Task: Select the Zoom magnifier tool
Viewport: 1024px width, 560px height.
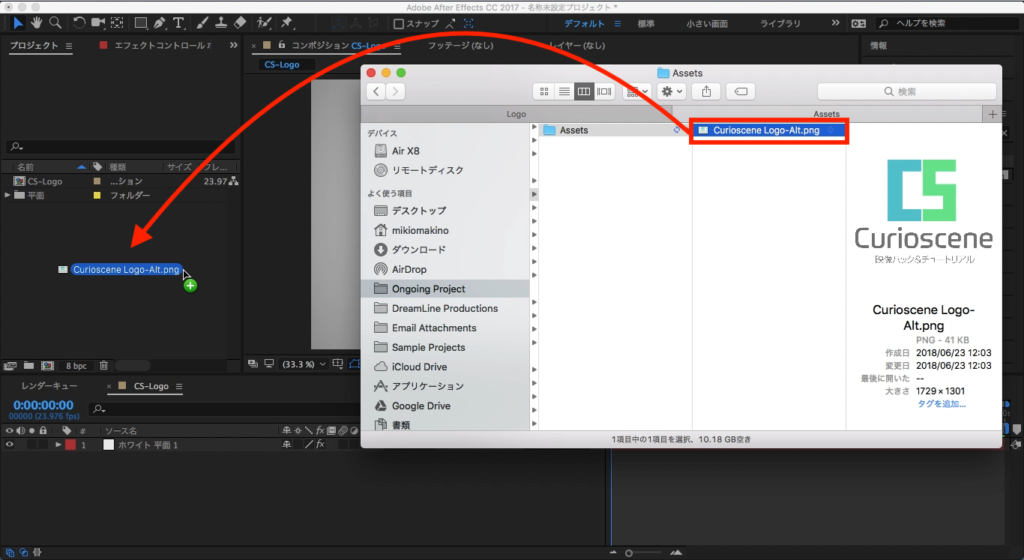Action: pyautogui.click(x=56, y=22)
